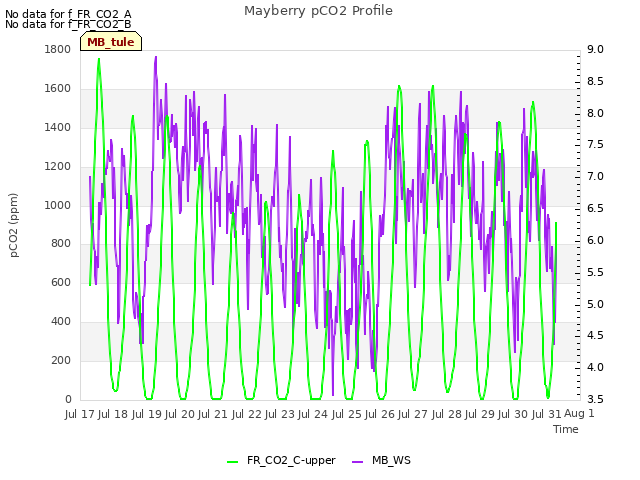The height and width of the screenshot is (480, 640).
Task: Click the 8.5 right y-axis value
Action: point(595,81)
